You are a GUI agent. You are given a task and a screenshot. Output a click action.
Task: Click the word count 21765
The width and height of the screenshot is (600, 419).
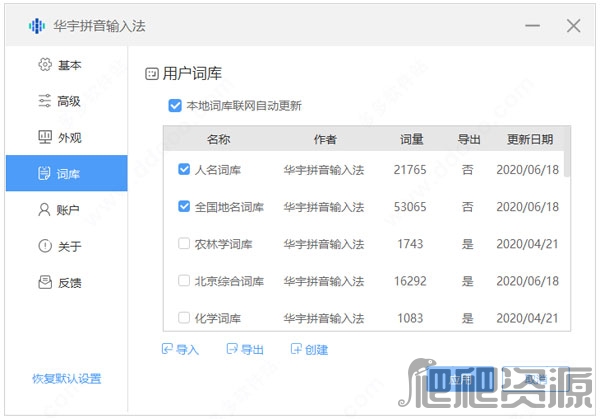pos(410,170)
